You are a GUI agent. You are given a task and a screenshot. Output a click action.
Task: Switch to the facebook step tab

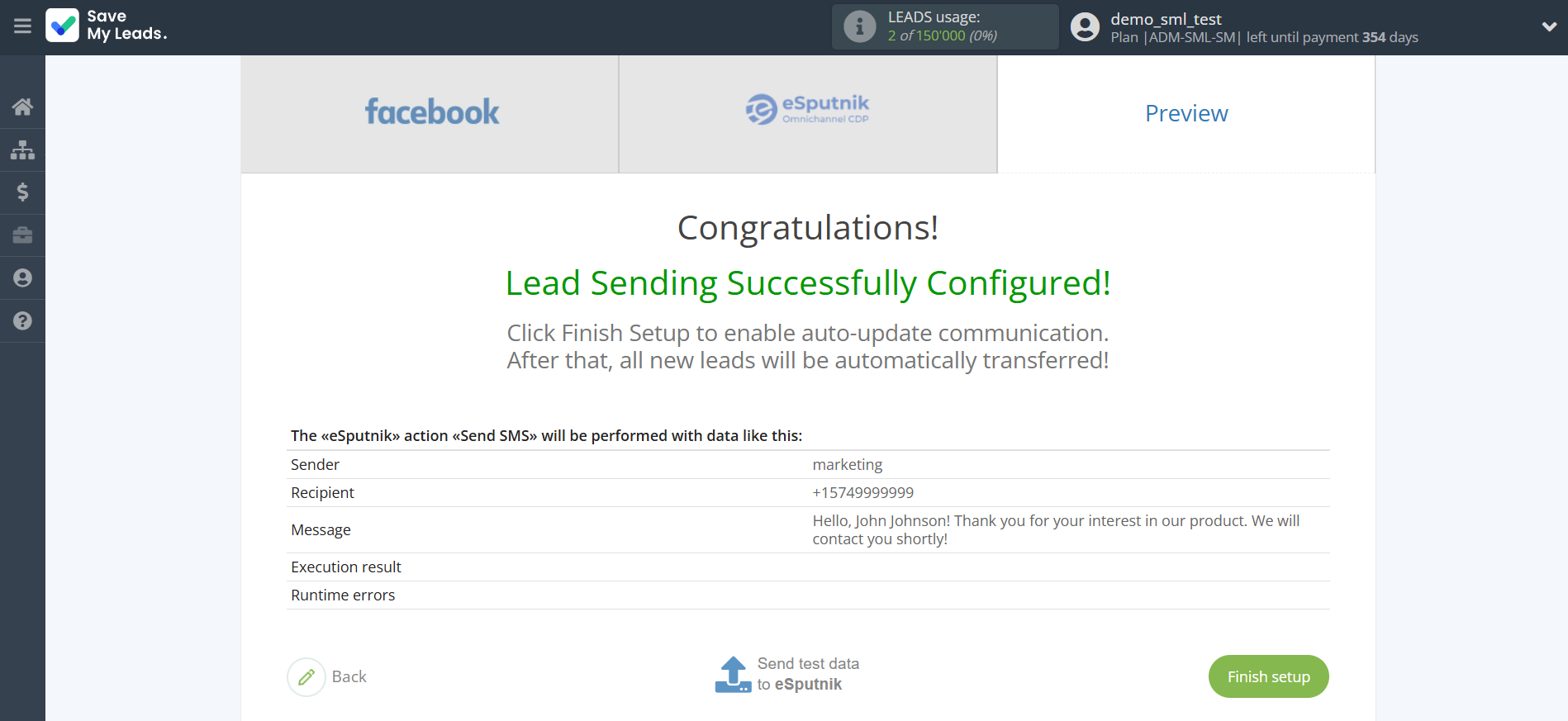click(430, 113)
